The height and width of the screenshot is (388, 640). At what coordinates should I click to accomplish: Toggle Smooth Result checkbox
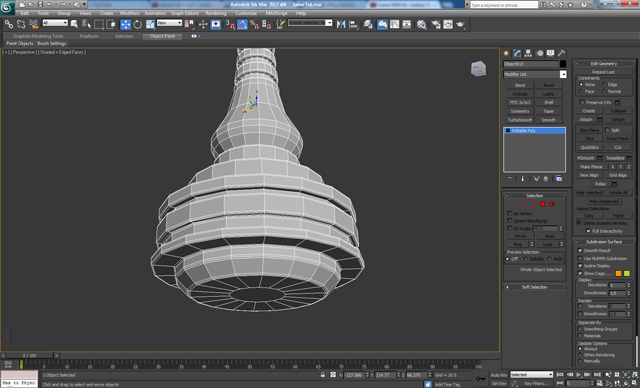coord(580,250)
